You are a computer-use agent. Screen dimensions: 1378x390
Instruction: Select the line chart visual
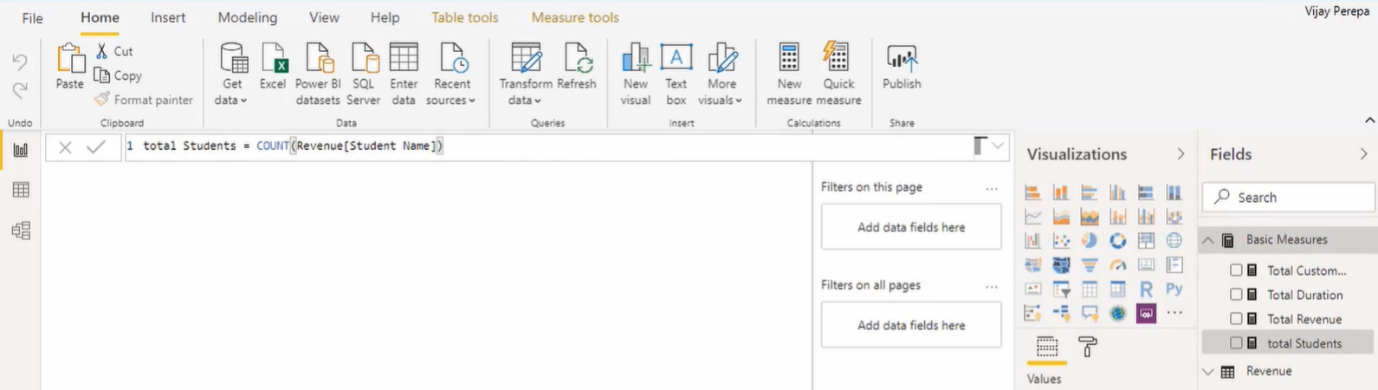tap(1033, 217)
